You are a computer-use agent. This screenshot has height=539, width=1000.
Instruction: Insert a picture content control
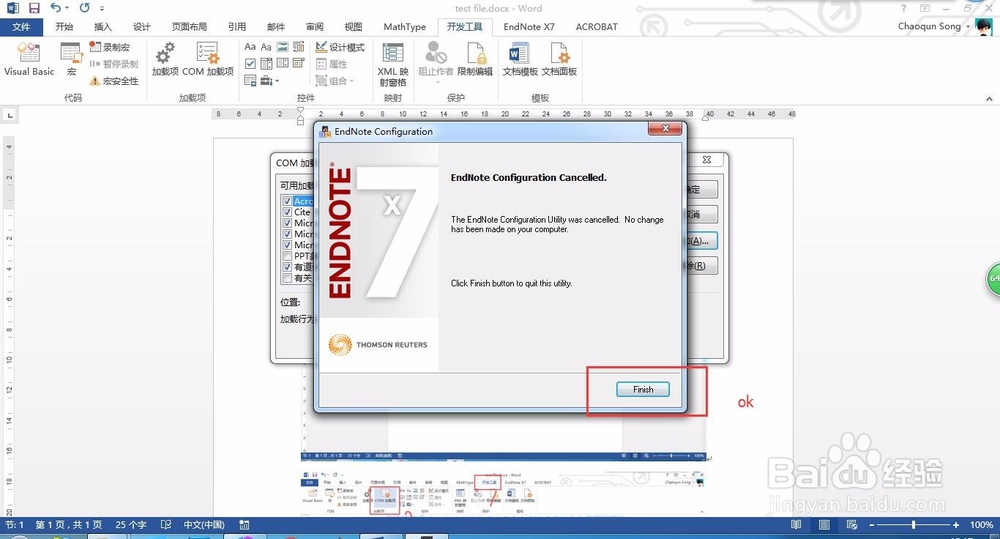point(282,47)
